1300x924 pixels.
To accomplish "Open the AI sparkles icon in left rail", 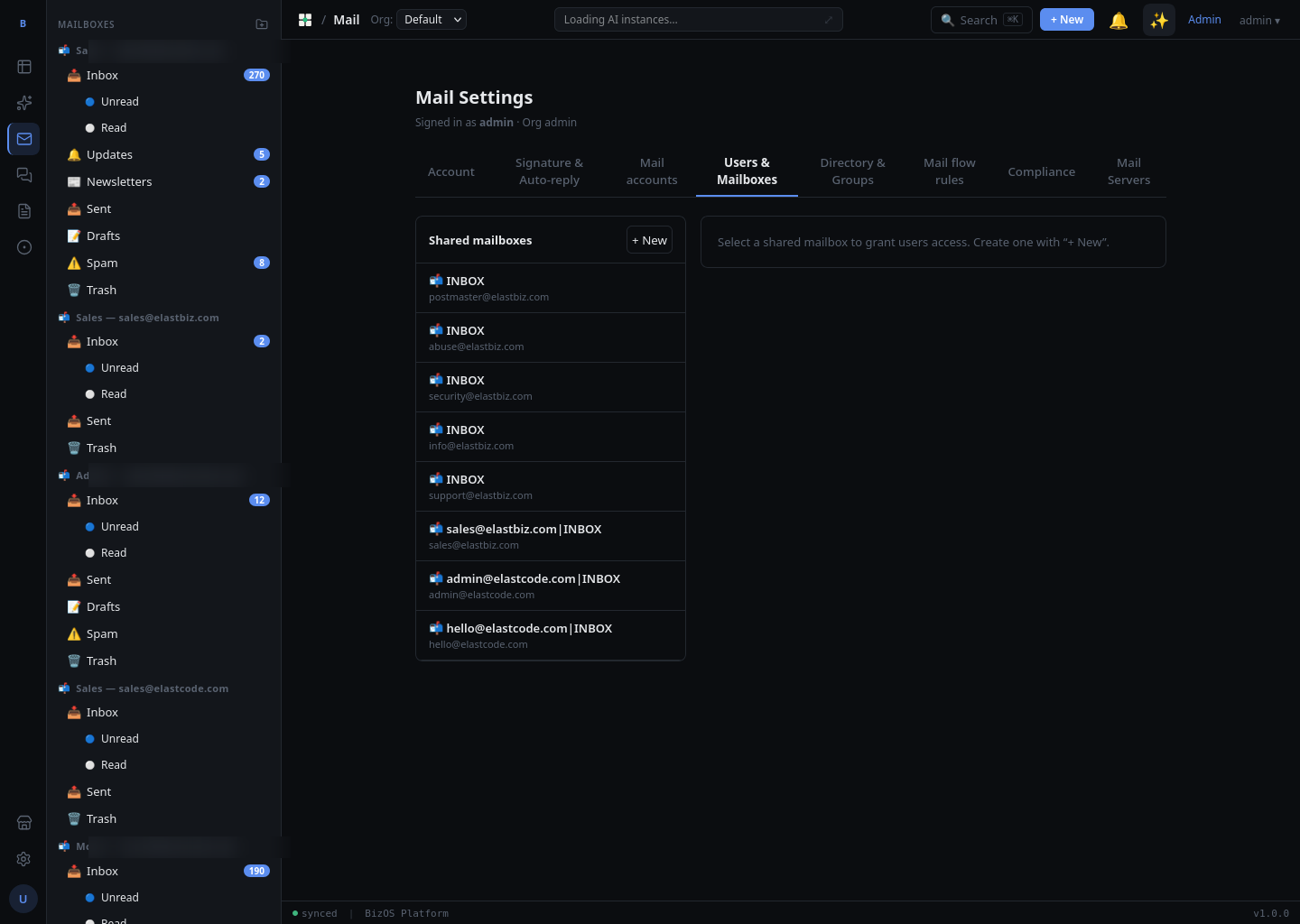I will (24, 103).
